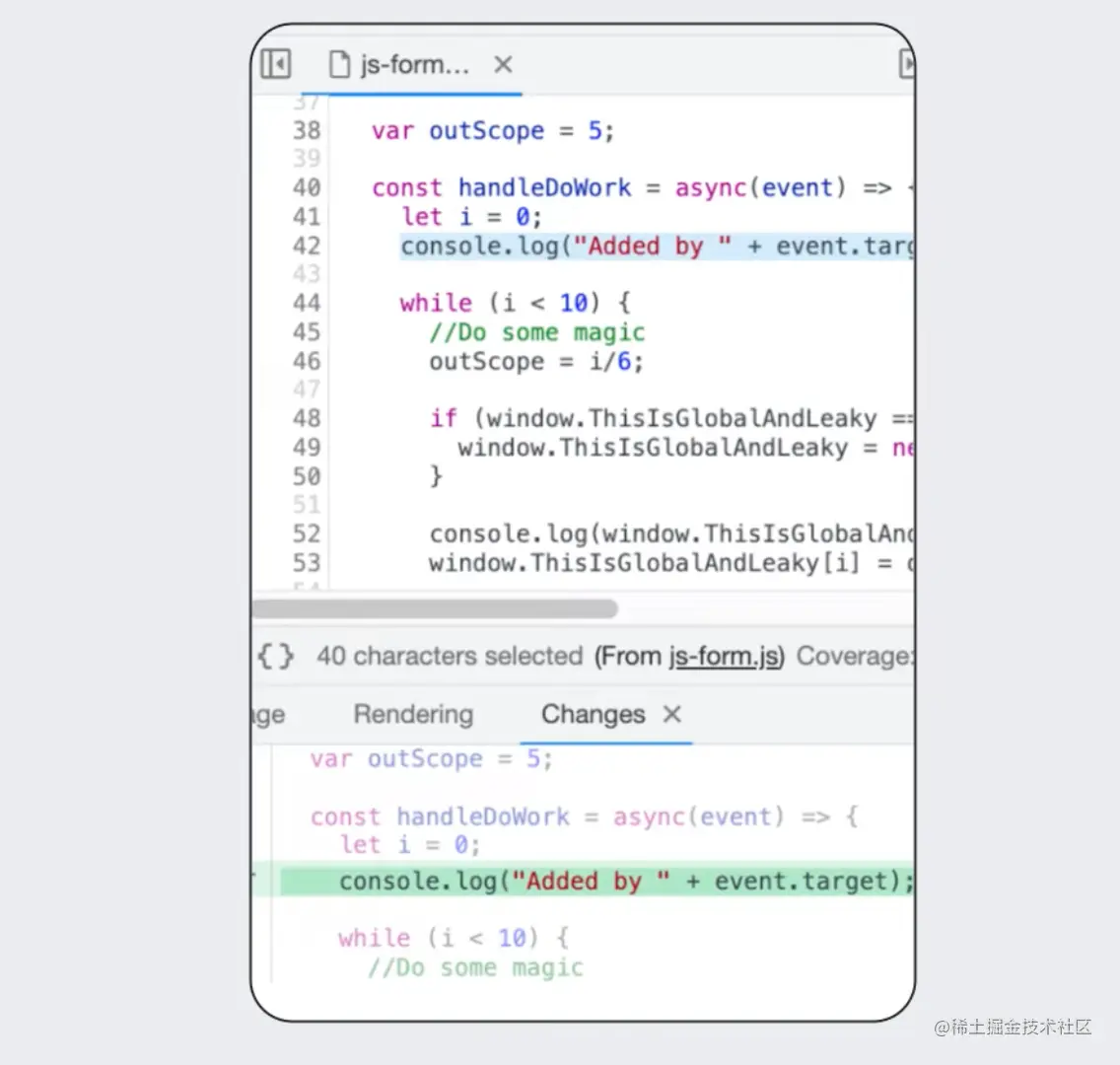Click the "let i = 0;" editor line
The image size is (1120, 1065).
point(470,216)
